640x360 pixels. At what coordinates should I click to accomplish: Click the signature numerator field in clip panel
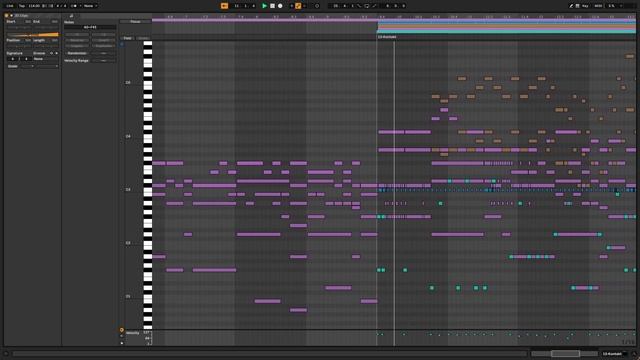tap(13, 59)
